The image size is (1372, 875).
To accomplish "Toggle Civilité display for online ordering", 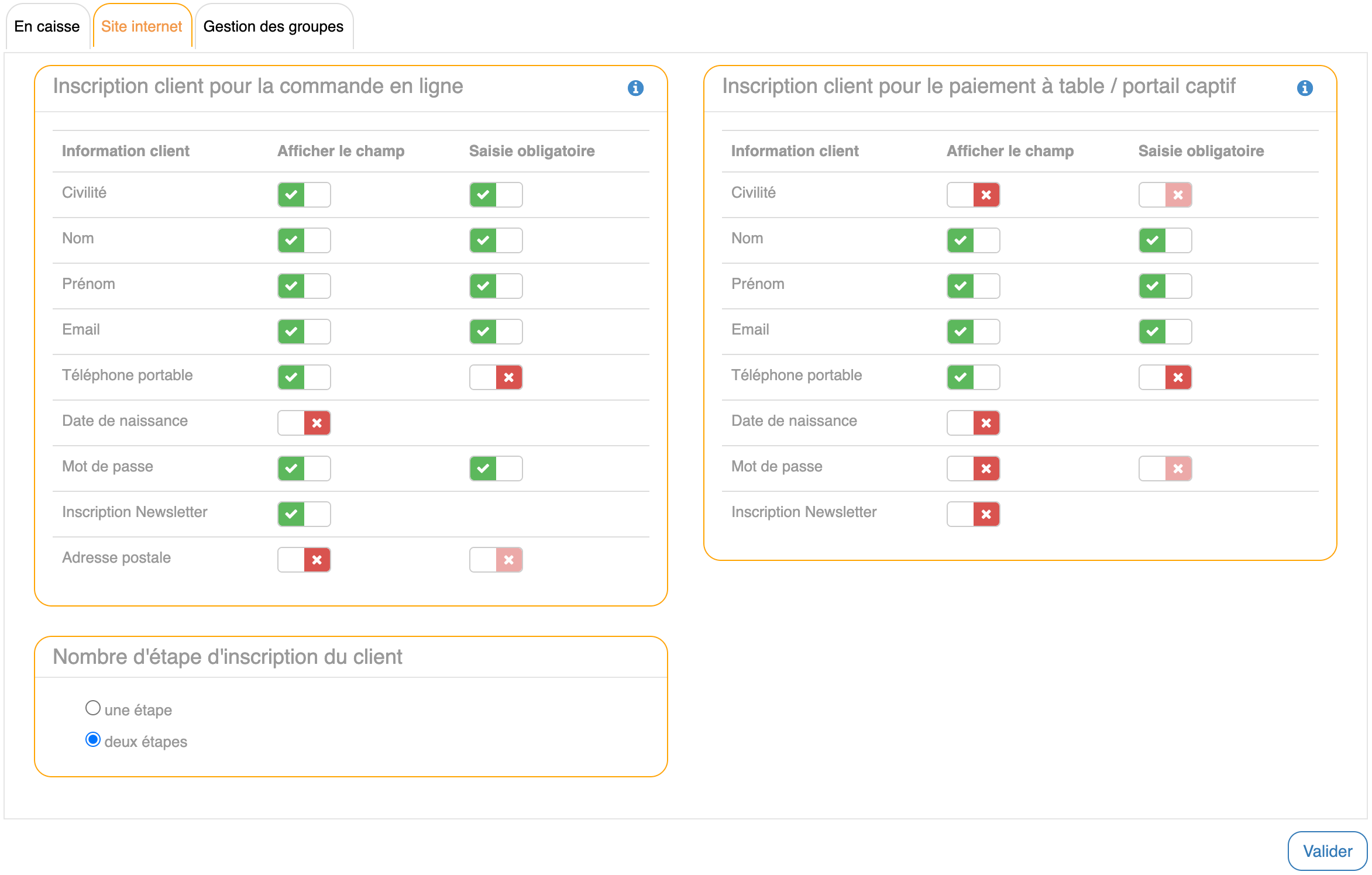I will click(x=304, y=195).
